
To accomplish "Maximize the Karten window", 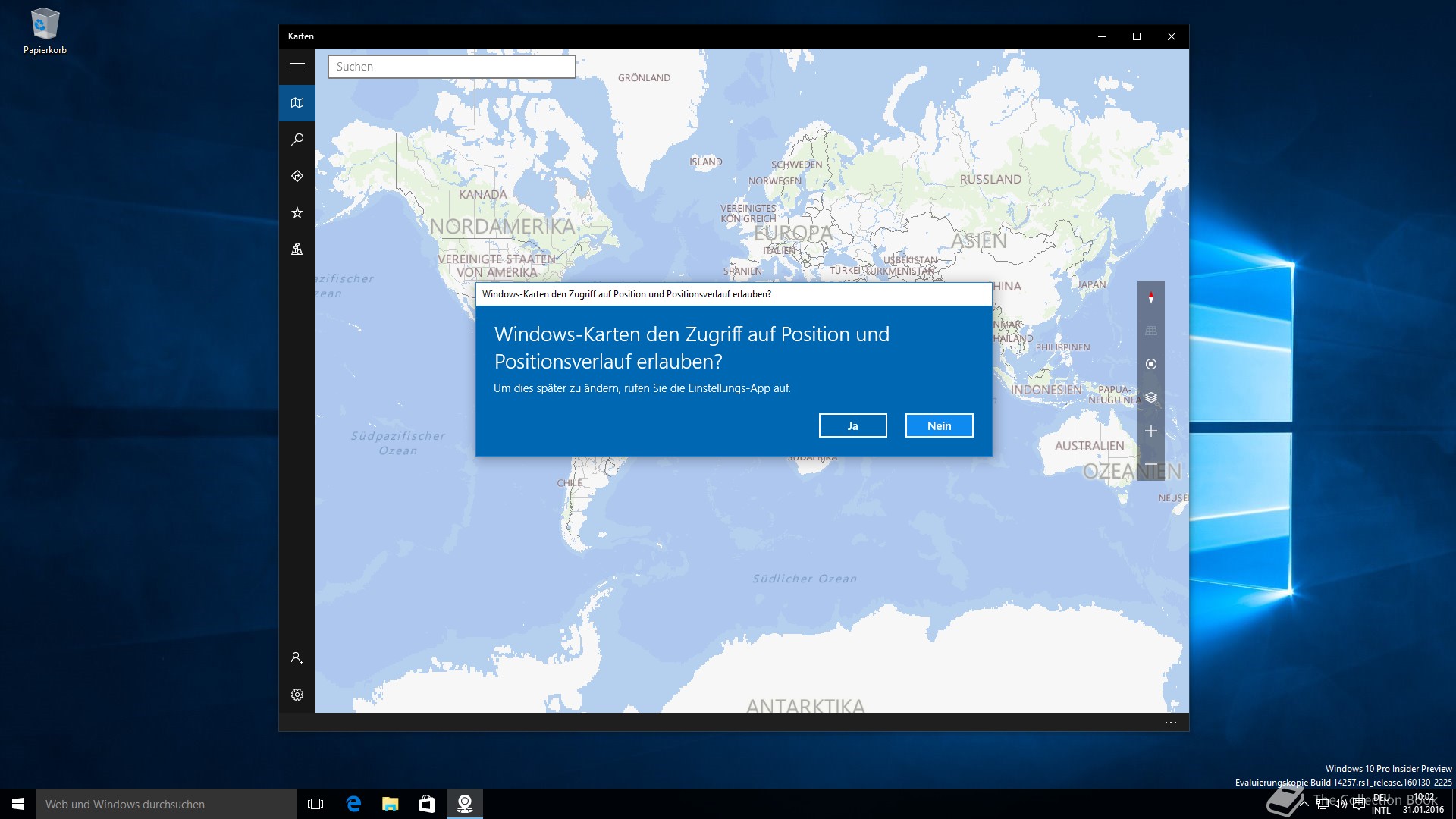I will tap(1137, 36).
